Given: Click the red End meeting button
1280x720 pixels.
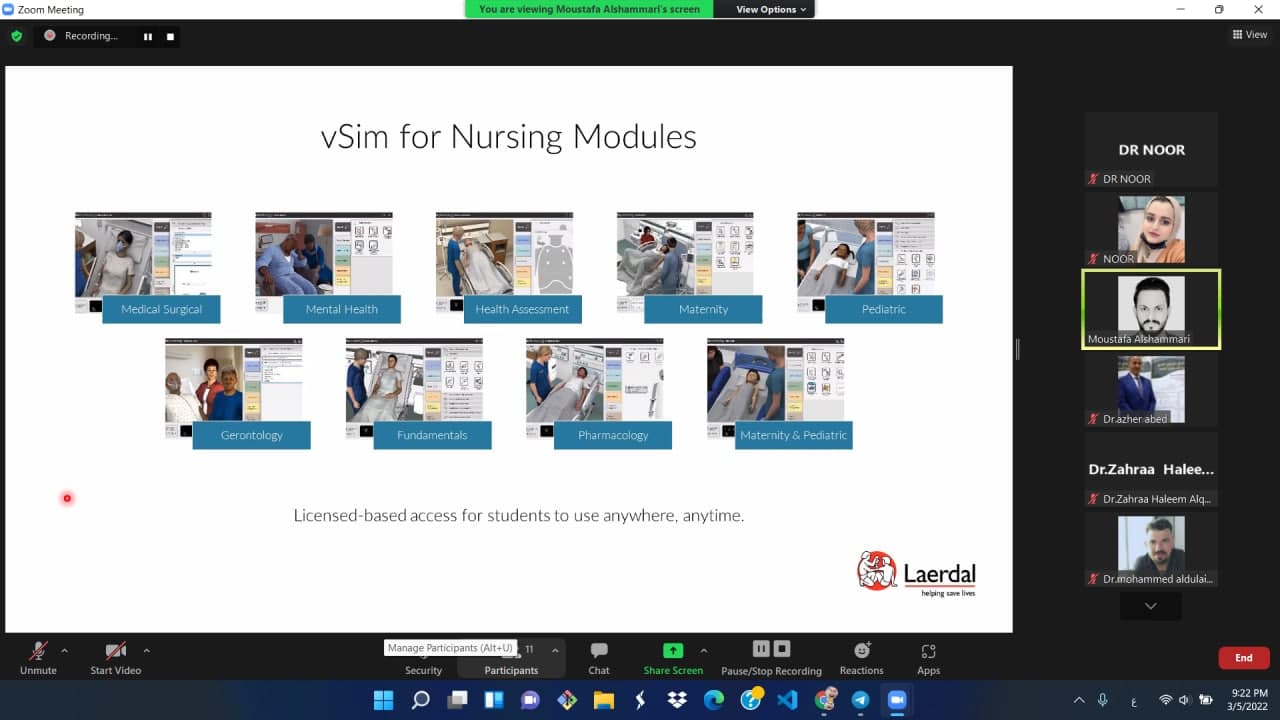Looking at the screenshot, I should tap(1244, 658).
